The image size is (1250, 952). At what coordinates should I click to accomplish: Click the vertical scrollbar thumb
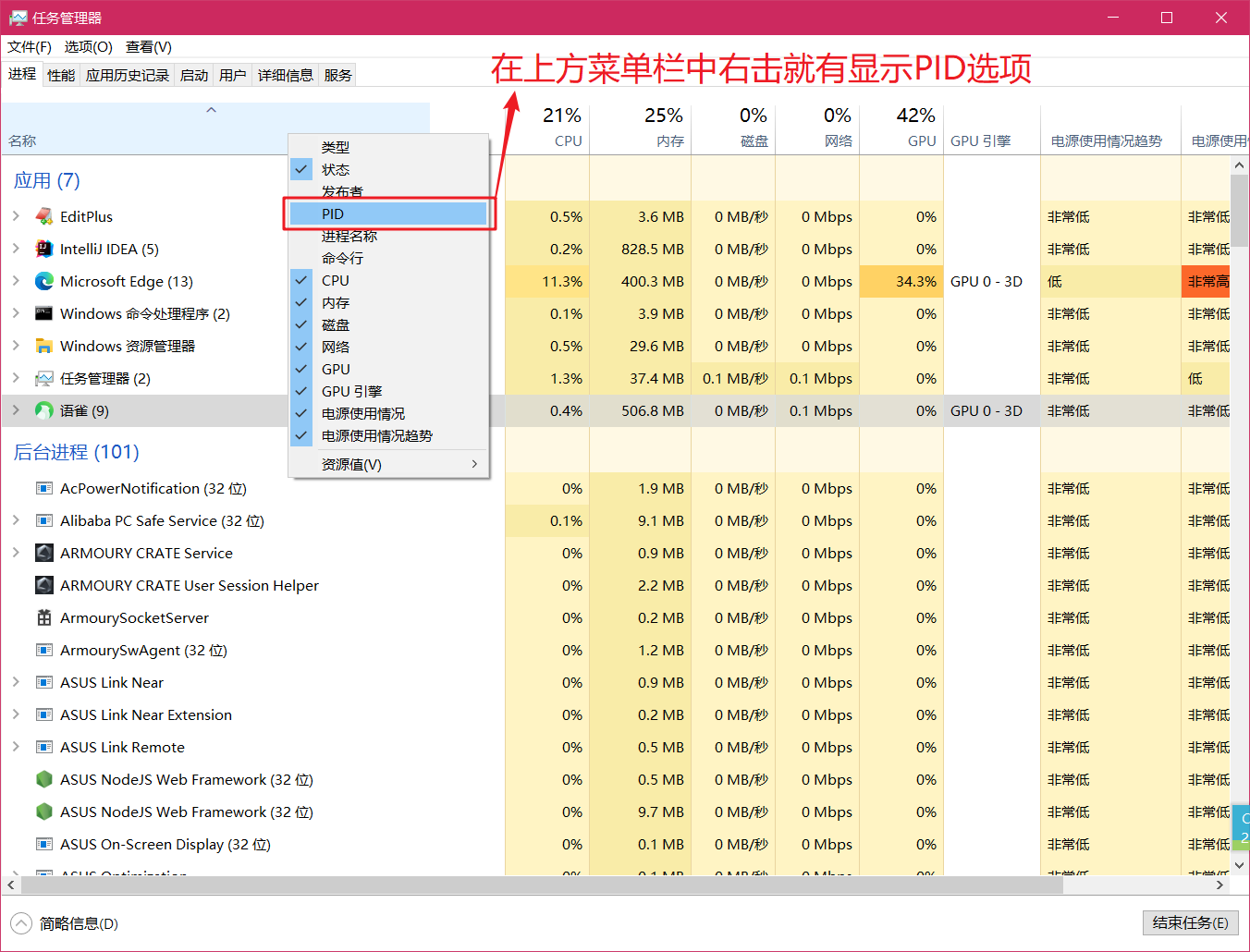[1240, 209]
